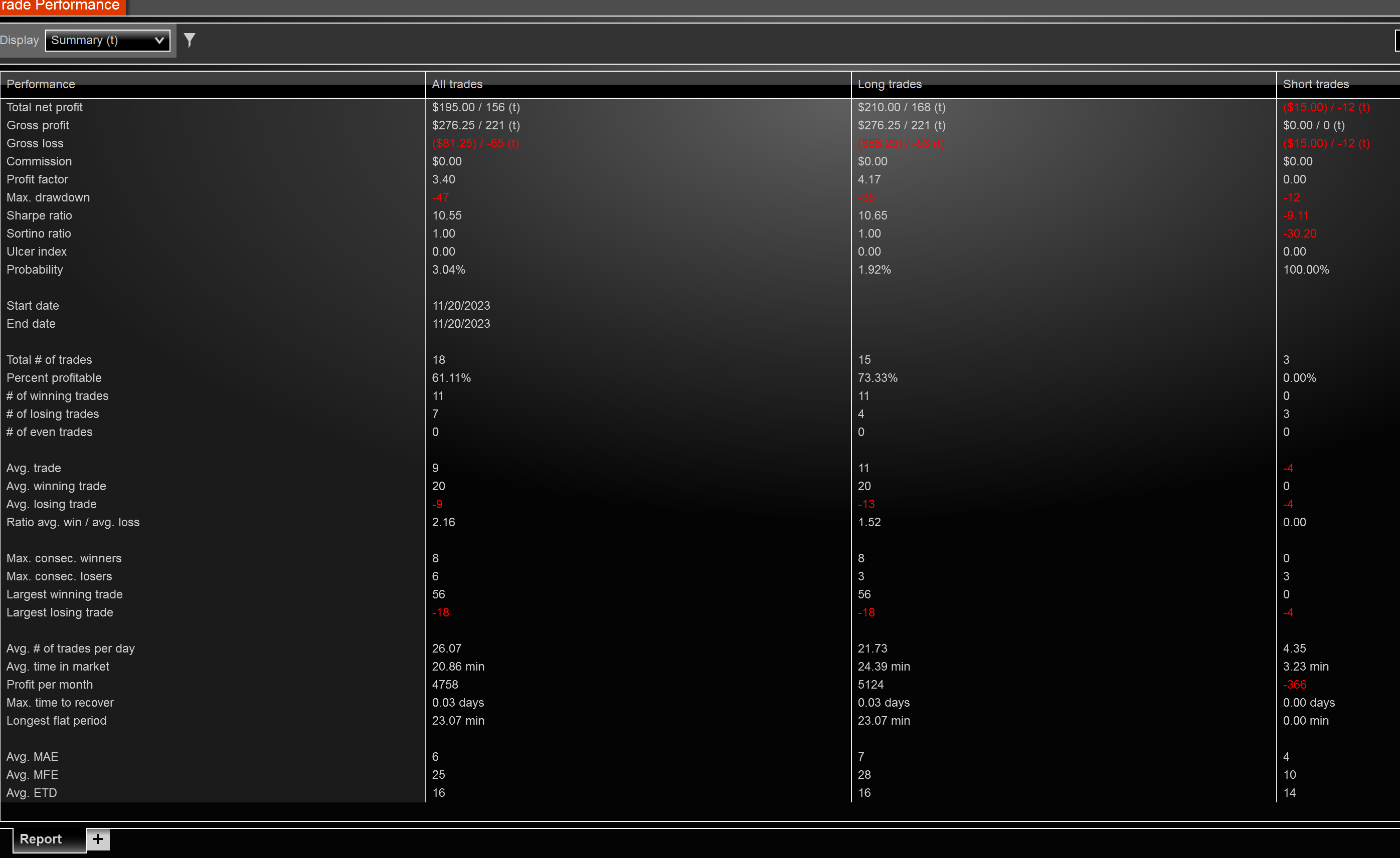Select the Profit factor row label
This screenshot has width=1400, height=858.
click(38, 180)
